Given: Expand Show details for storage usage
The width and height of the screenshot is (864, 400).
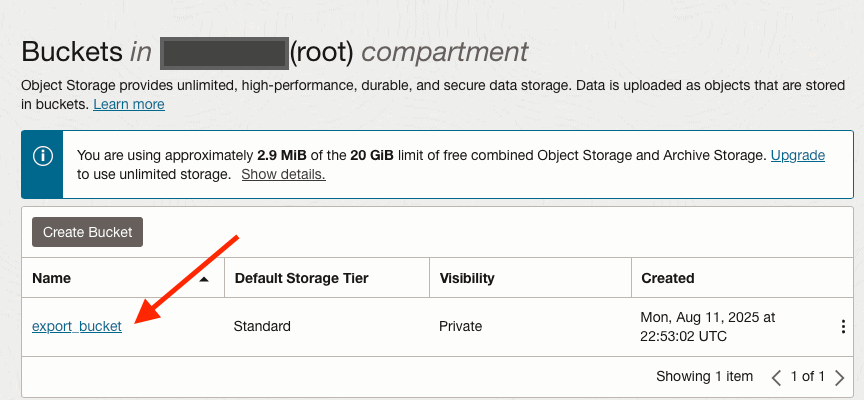Looking at the screenshot, I should tap(283, 174).
